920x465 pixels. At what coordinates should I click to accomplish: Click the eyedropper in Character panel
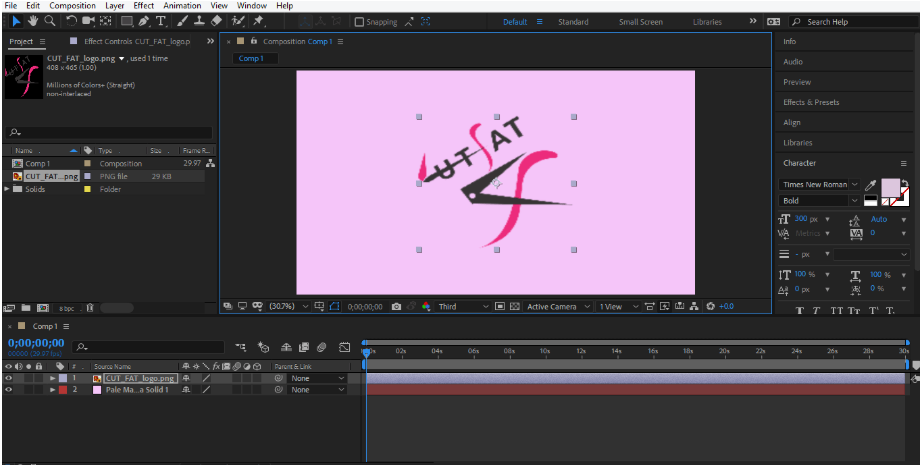click(x=871, y=185)
